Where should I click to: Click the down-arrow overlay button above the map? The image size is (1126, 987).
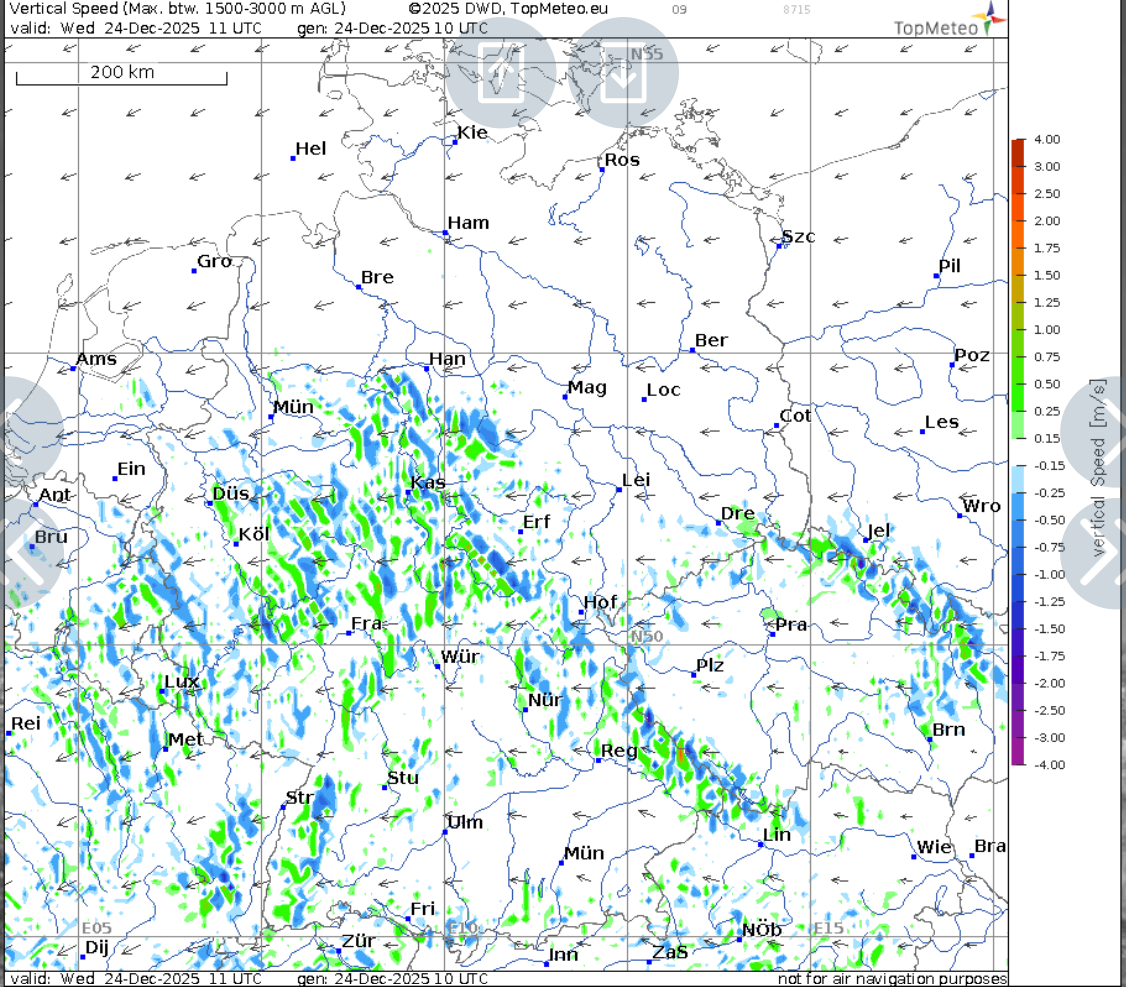(x=623, y=72)
